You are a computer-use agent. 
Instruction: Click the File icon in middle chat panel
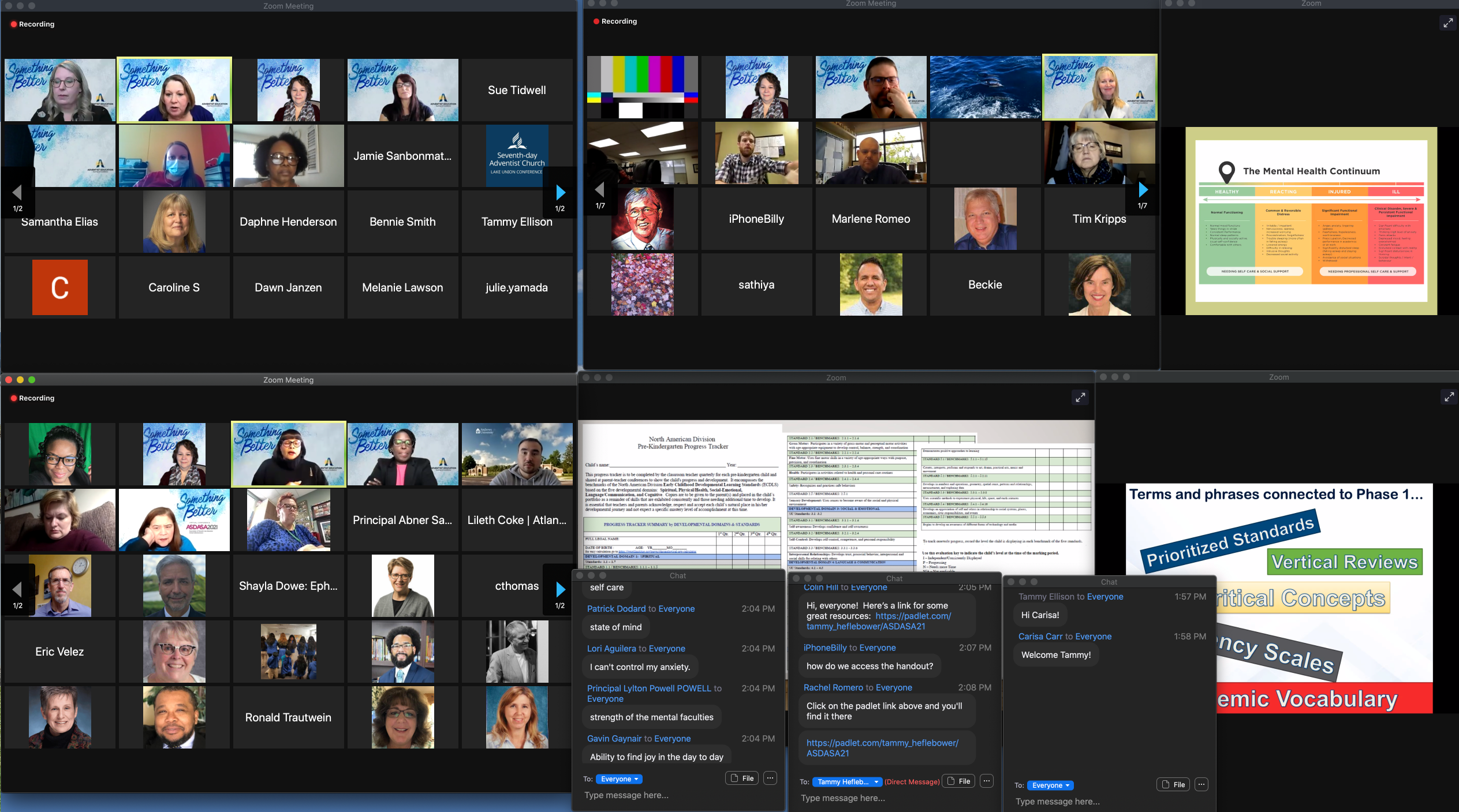coord(958,781)
